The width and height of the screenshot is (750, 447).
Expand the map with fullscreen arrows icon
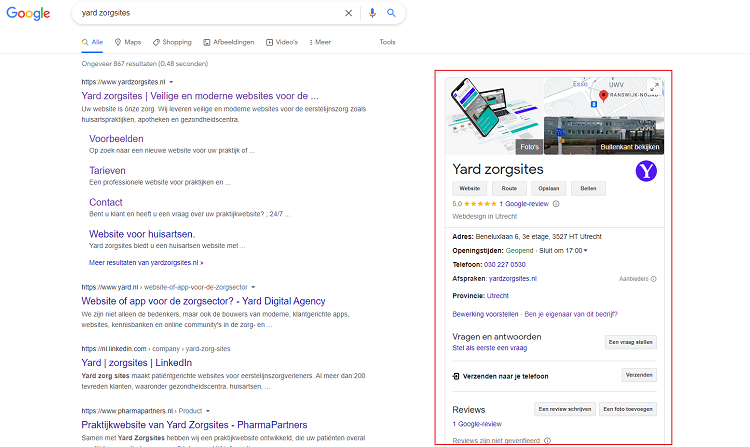pyautogui.click(x=654, y=86)
